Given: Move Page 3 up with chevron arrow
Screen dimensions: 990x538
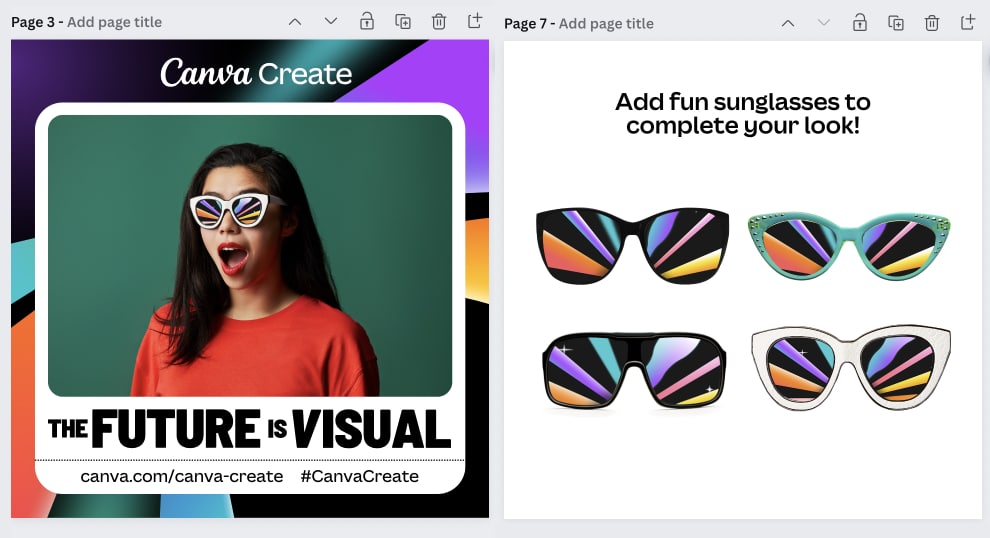Looking at the screenshot, I should coord(295,22).
